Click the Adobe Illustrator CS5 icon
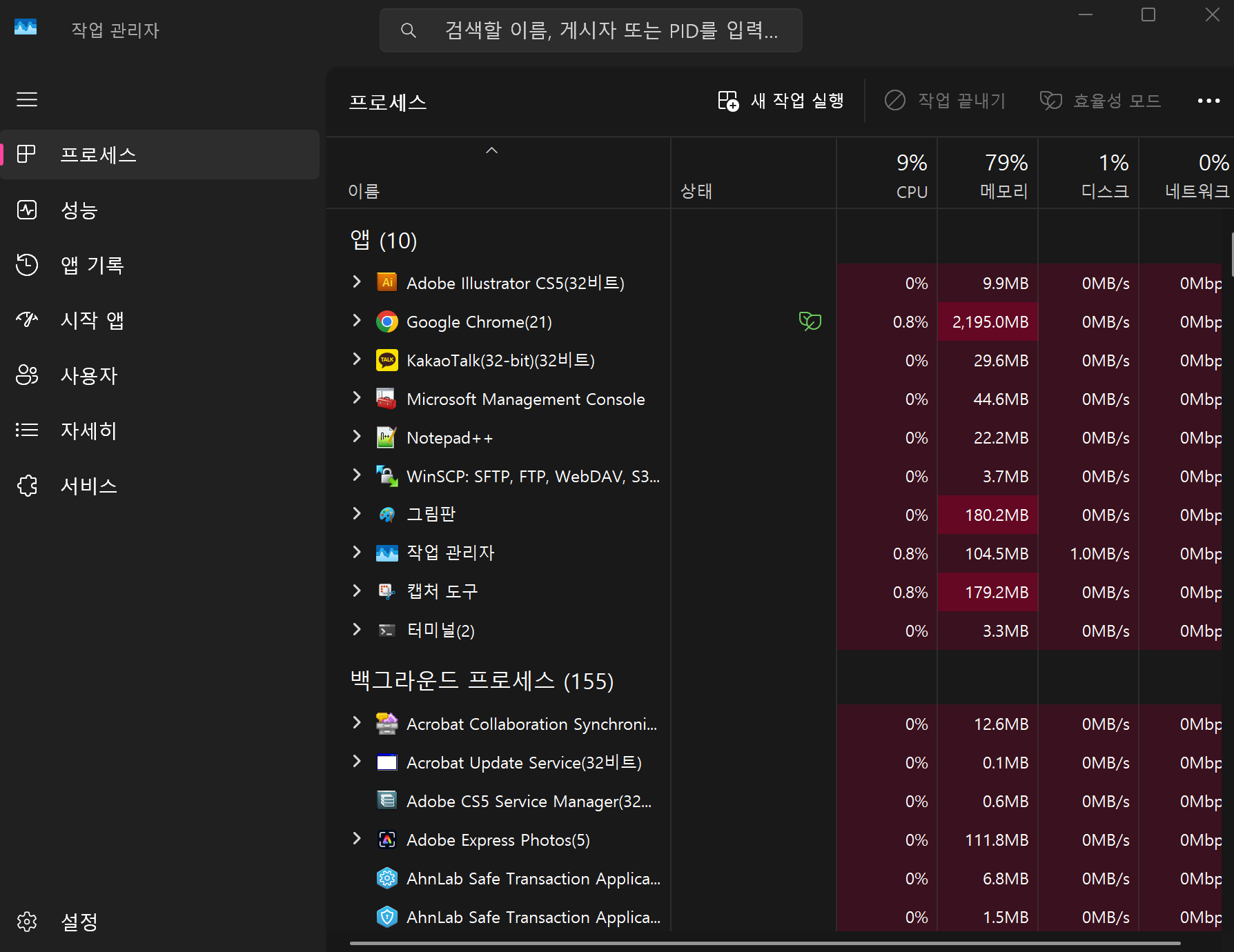The image size is (1234, 952). pyautogui.click(x=387, y=283)
